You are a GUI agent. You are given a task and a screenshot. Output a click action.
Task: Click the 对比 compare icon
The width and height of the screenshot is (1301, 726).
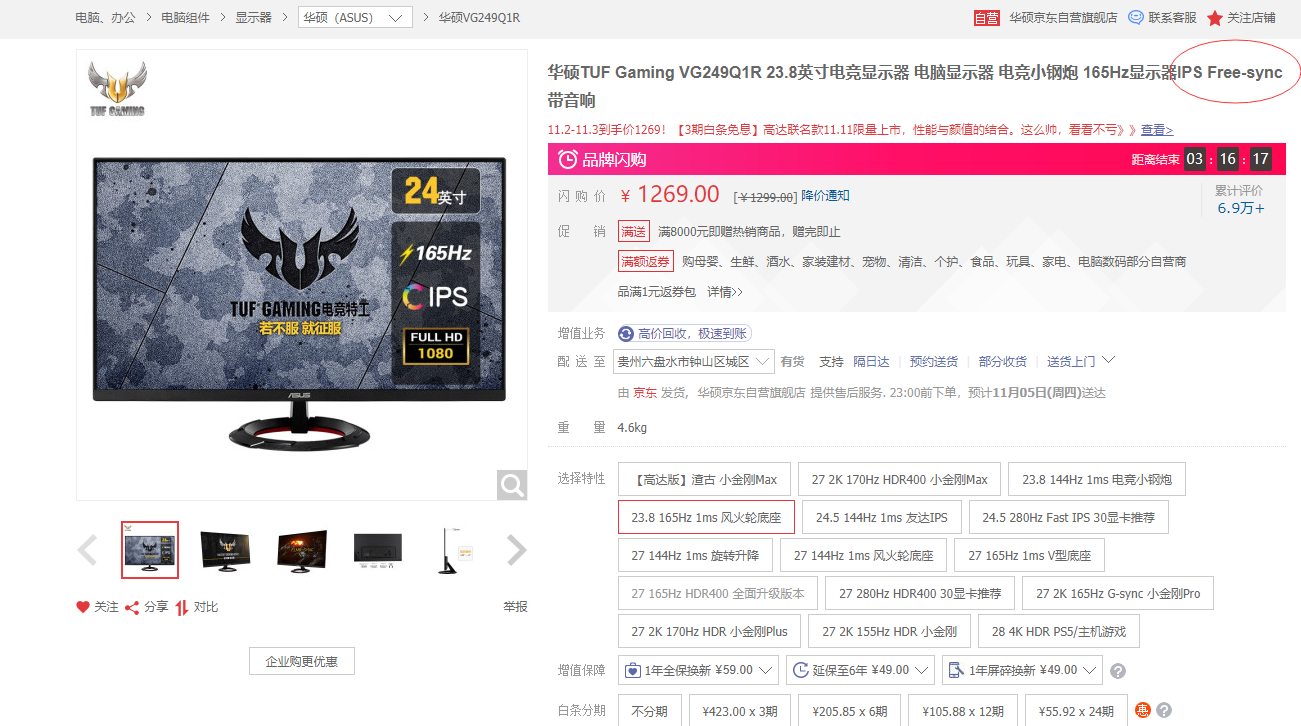tap(182, 607)
